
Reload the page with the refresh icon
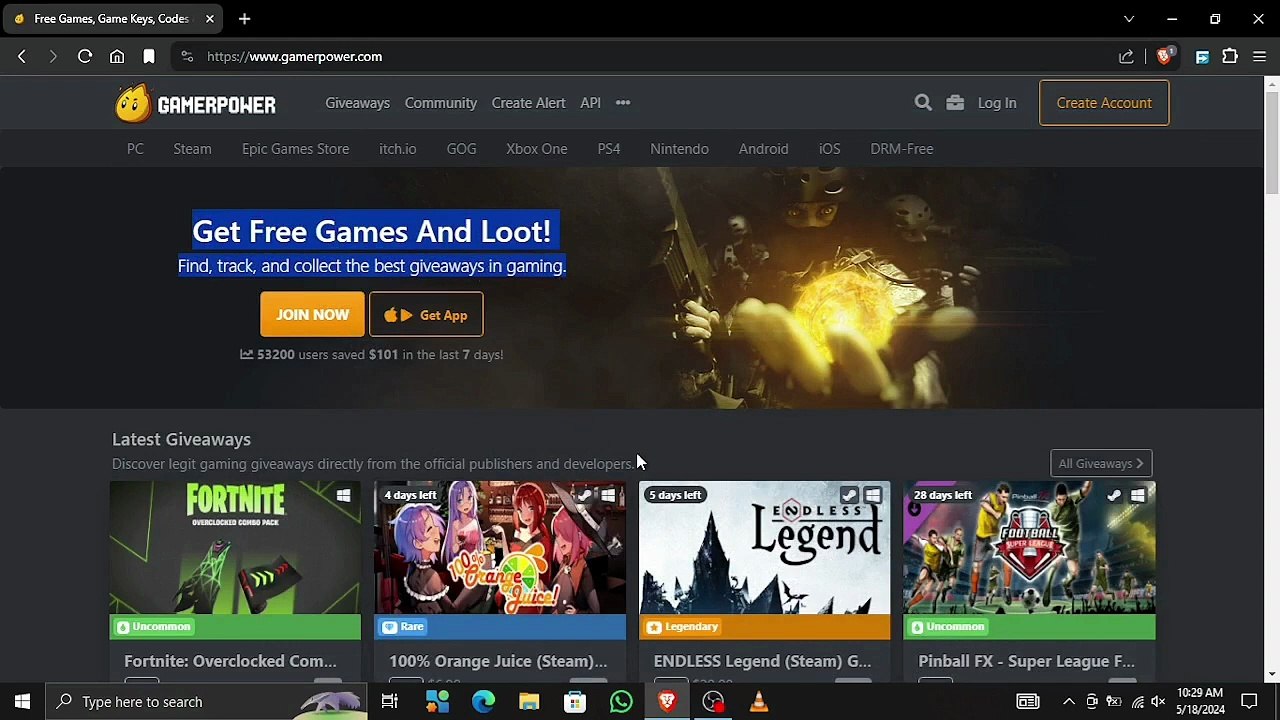click(85, 57)
